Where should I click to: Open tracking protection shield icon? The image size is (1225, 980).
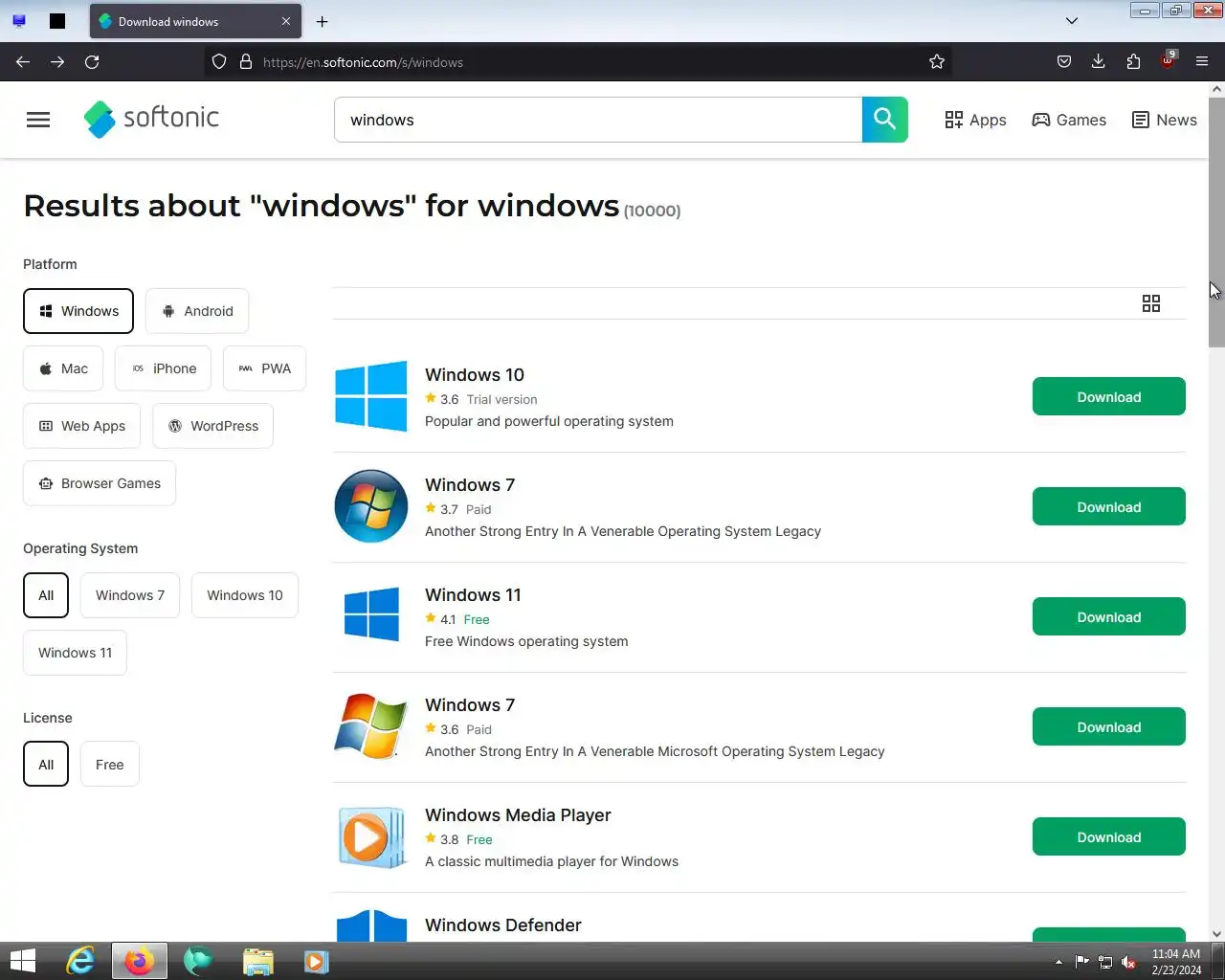(x=219, y=62)
